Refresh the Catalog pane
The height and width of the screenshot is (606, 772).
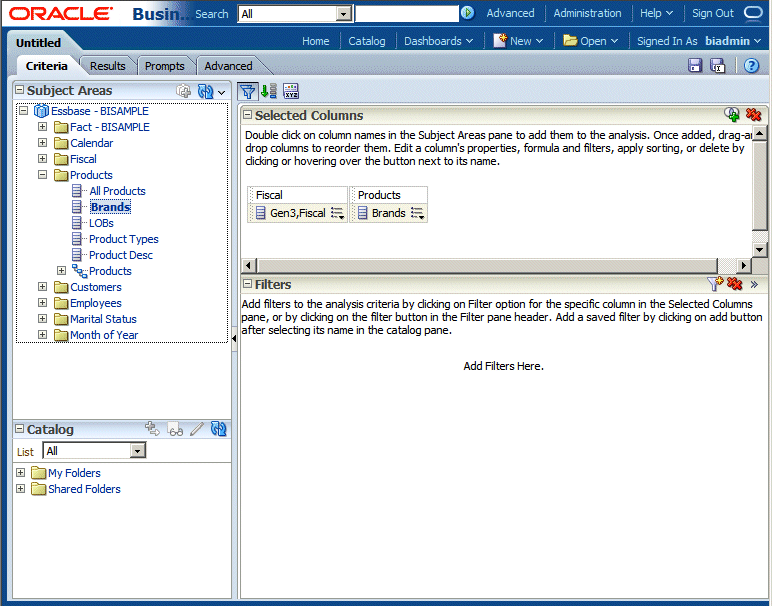(x=218, y=429)
